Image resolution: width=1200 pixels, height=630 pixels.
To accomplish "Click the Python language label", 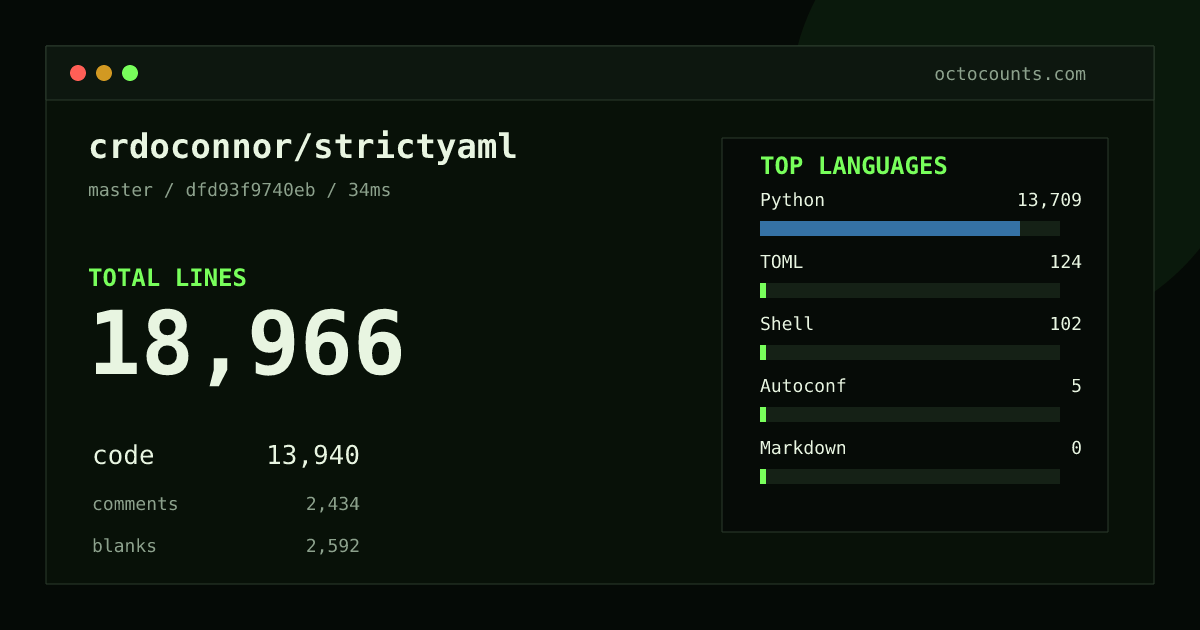I will 792,200.
